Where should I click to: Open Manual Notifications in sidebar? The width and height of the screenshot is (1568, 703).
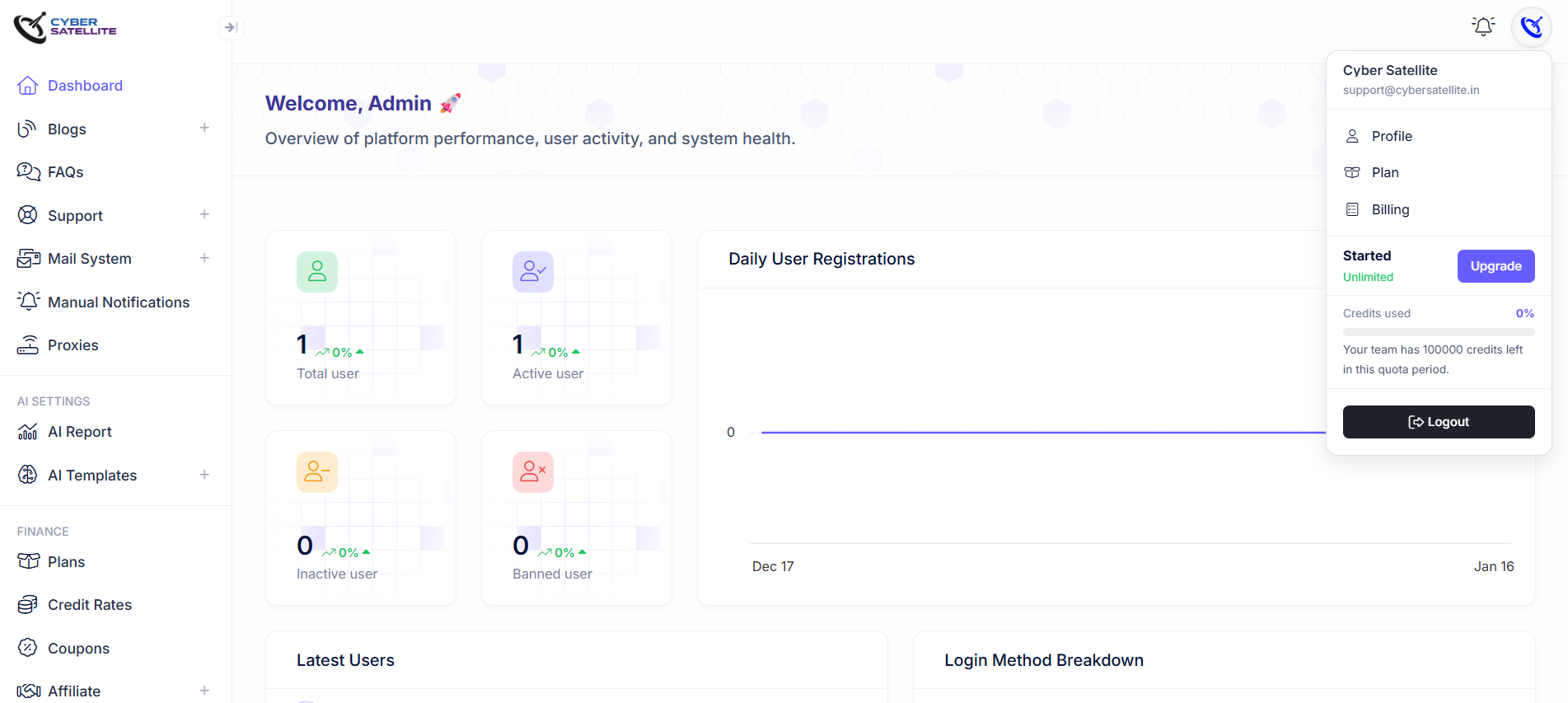118,302
